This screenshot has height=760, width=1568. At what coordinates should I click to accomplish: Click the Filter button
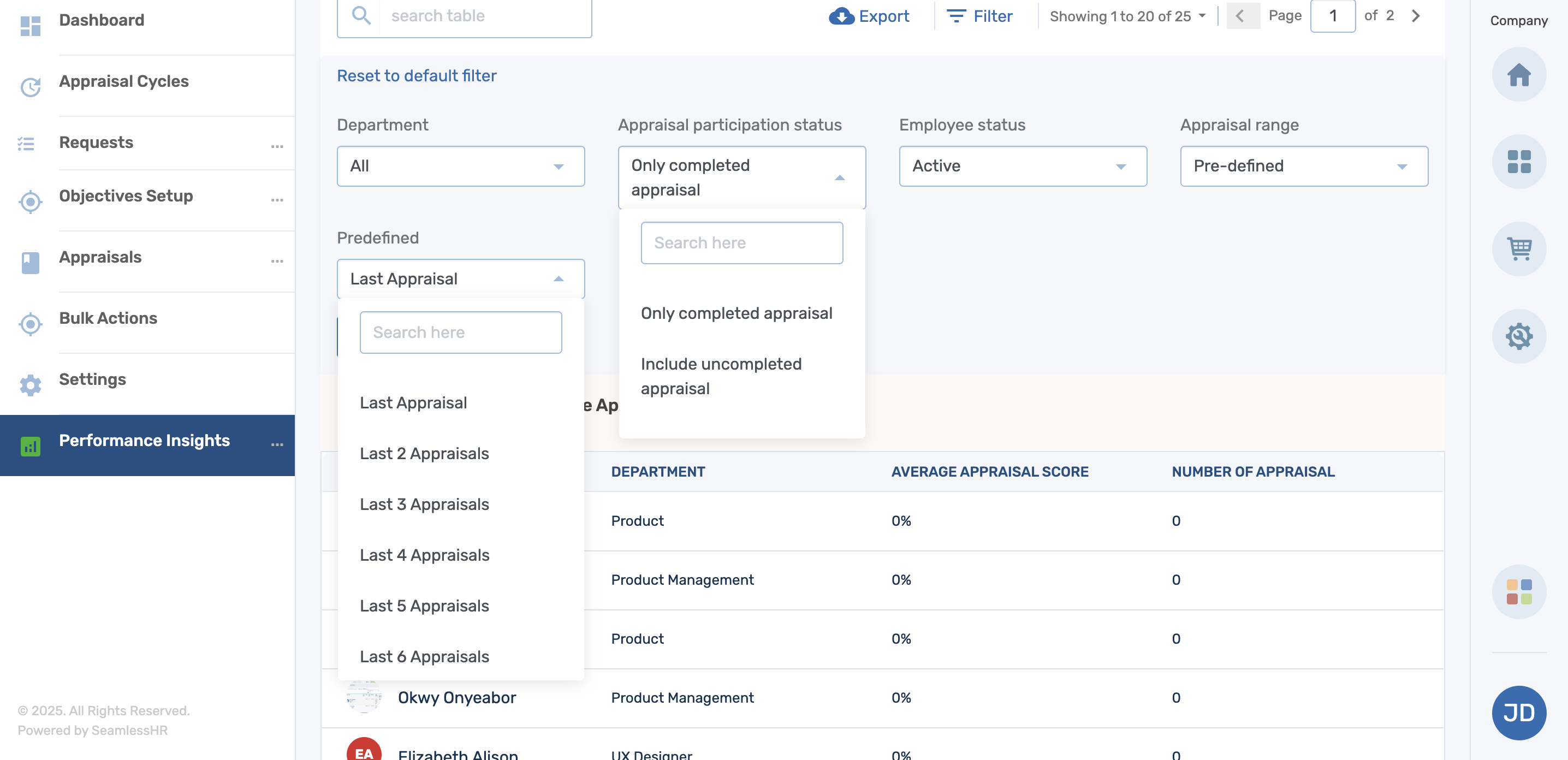(979, 16)
